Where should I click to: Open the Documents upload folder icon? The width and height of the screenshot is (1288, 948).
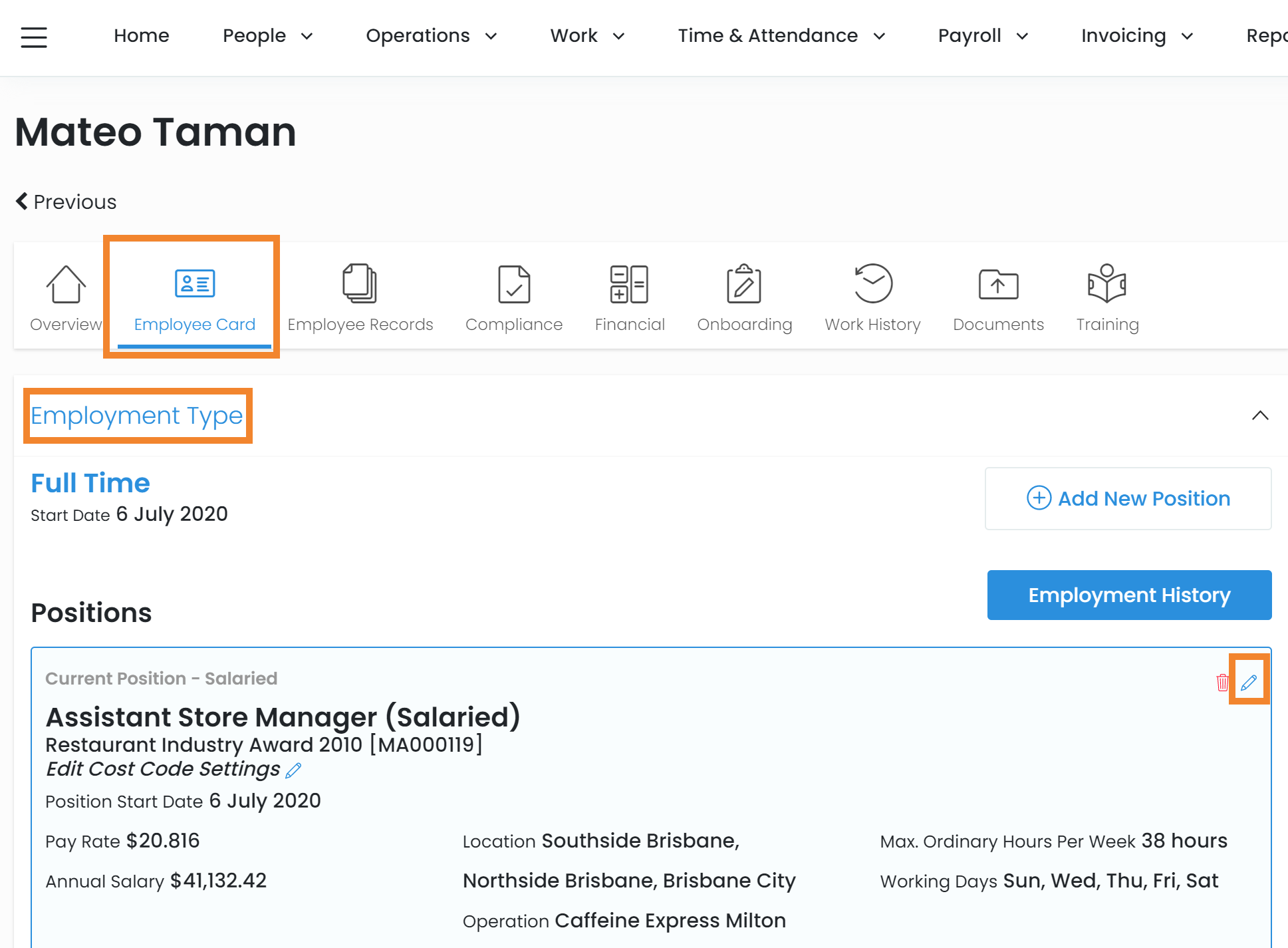(998, 284)
